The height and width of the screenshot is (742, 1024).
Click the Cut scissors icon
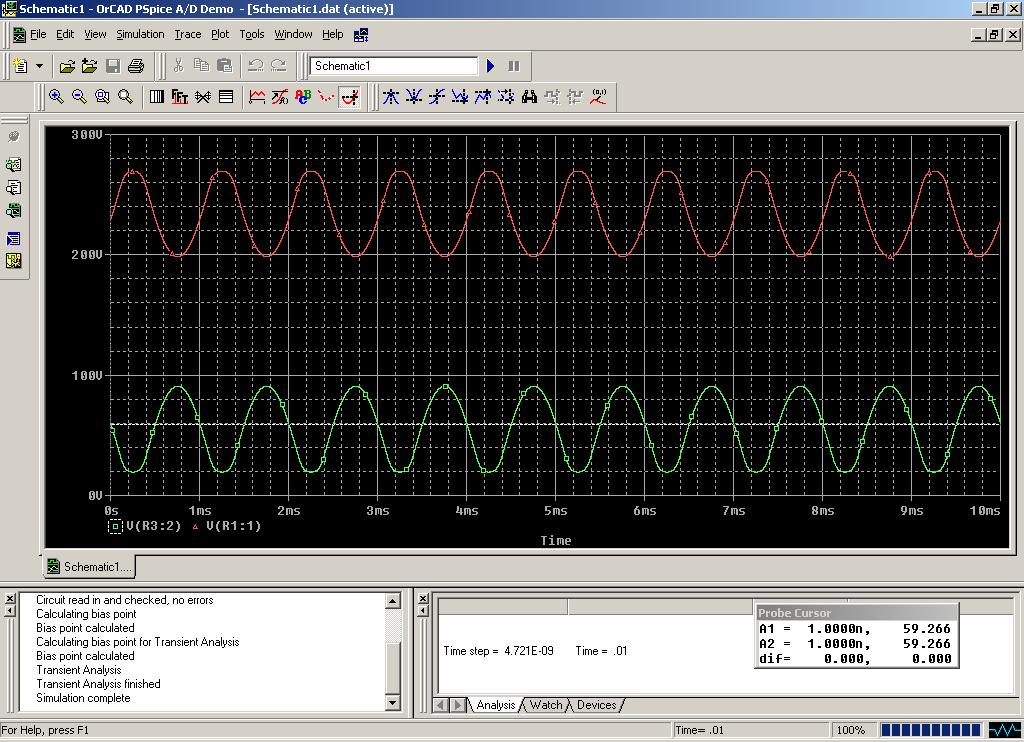point(178,65)
